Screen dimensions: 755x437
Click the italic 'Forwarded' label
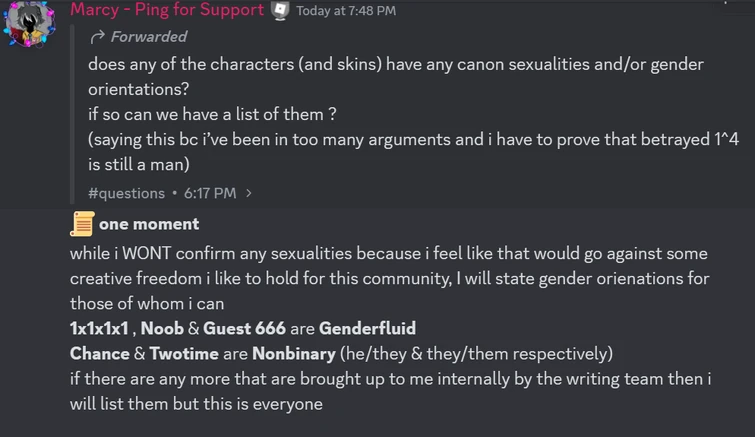pyautogui.click(x=149, y=37)
